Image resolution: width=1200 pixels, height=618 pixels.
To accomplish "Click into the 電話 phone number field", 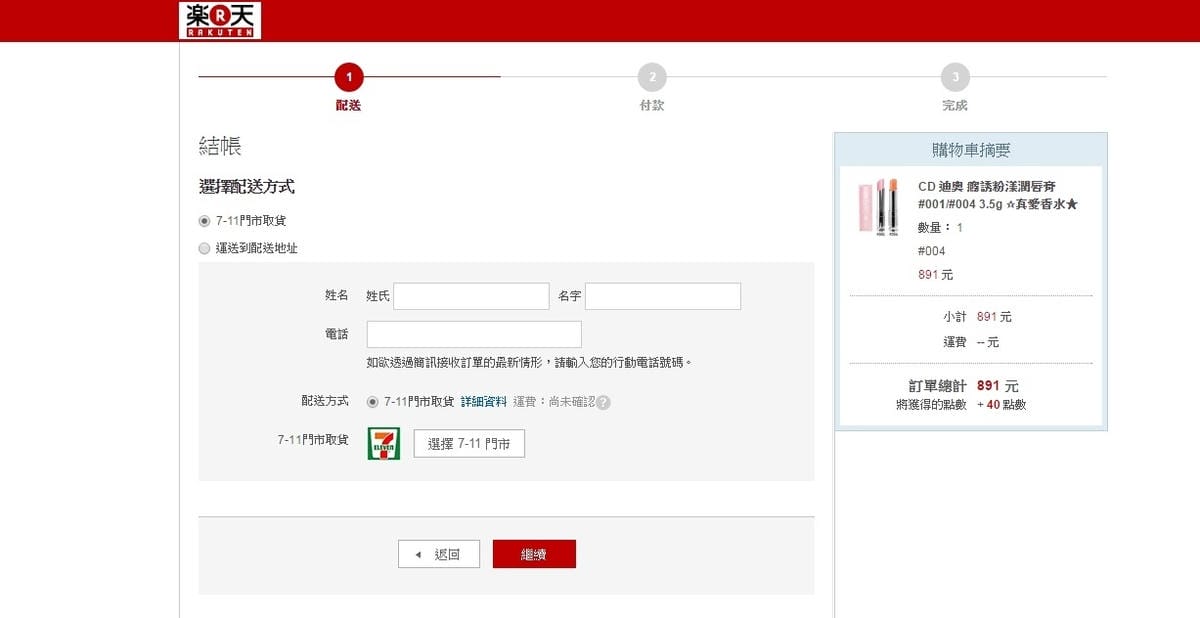I will point(474,334).
